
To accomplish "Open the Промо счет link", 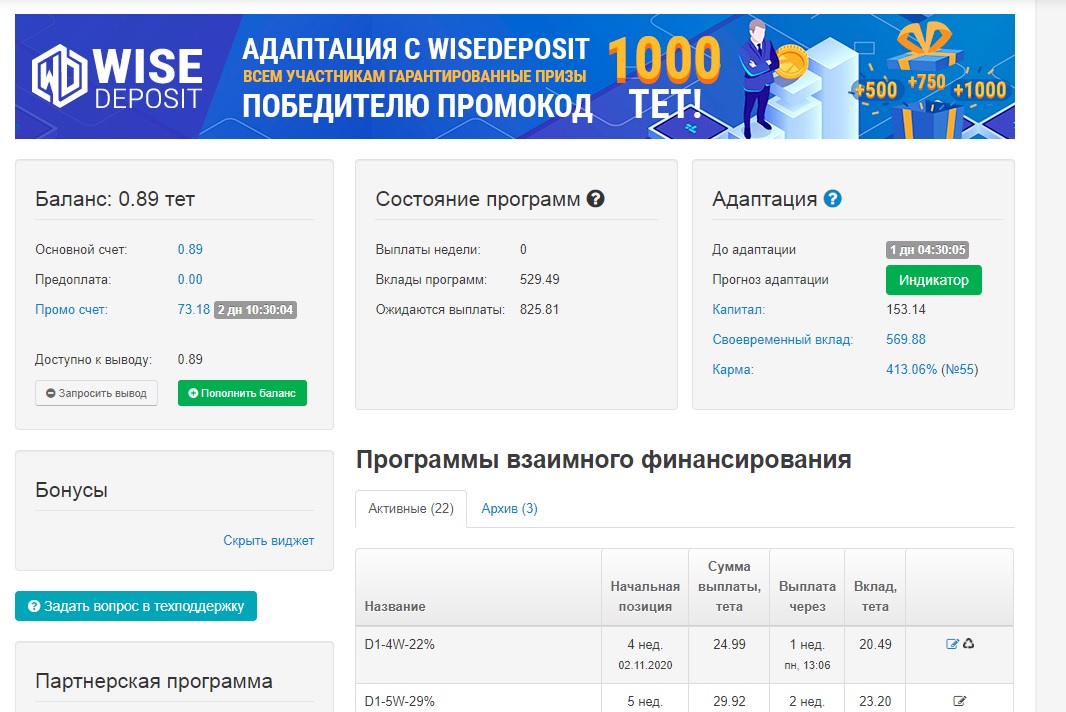I will (x=71, y=310).
